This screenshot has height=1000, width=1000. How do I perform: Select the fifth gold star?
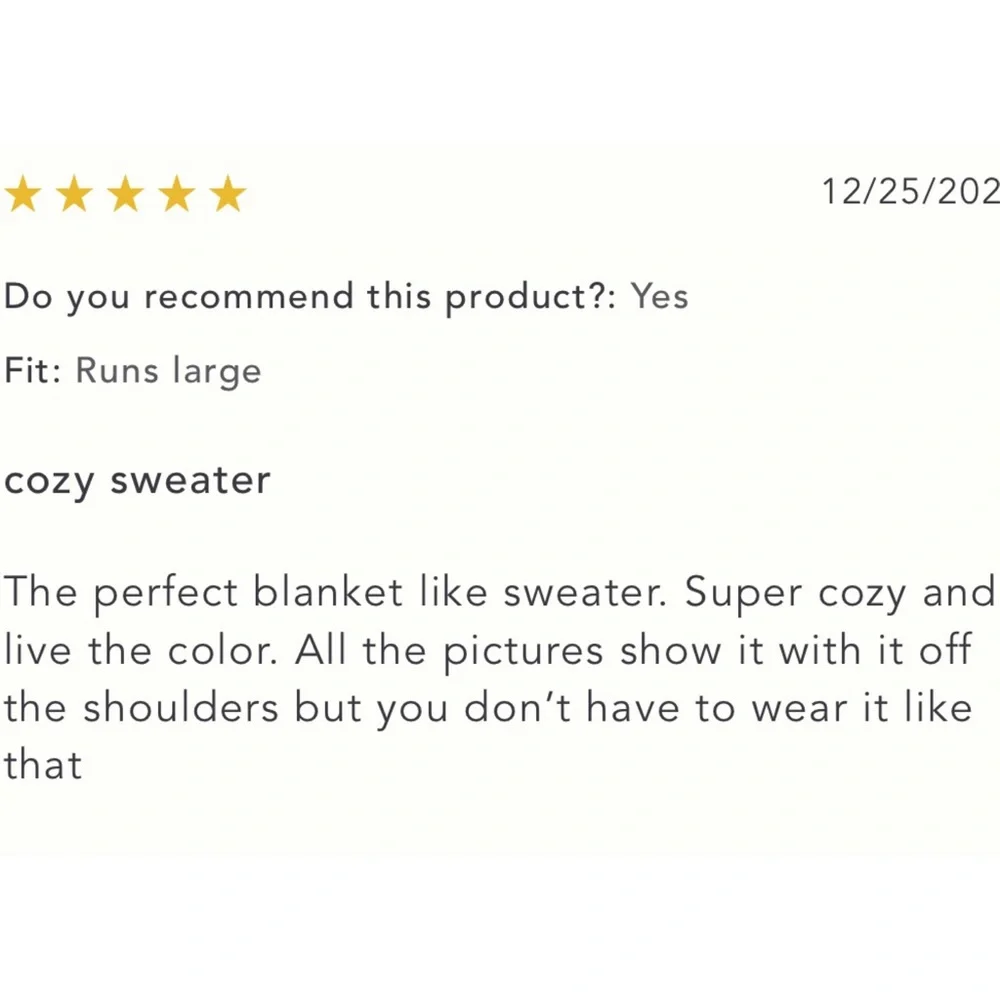click(x=229, y=195)
